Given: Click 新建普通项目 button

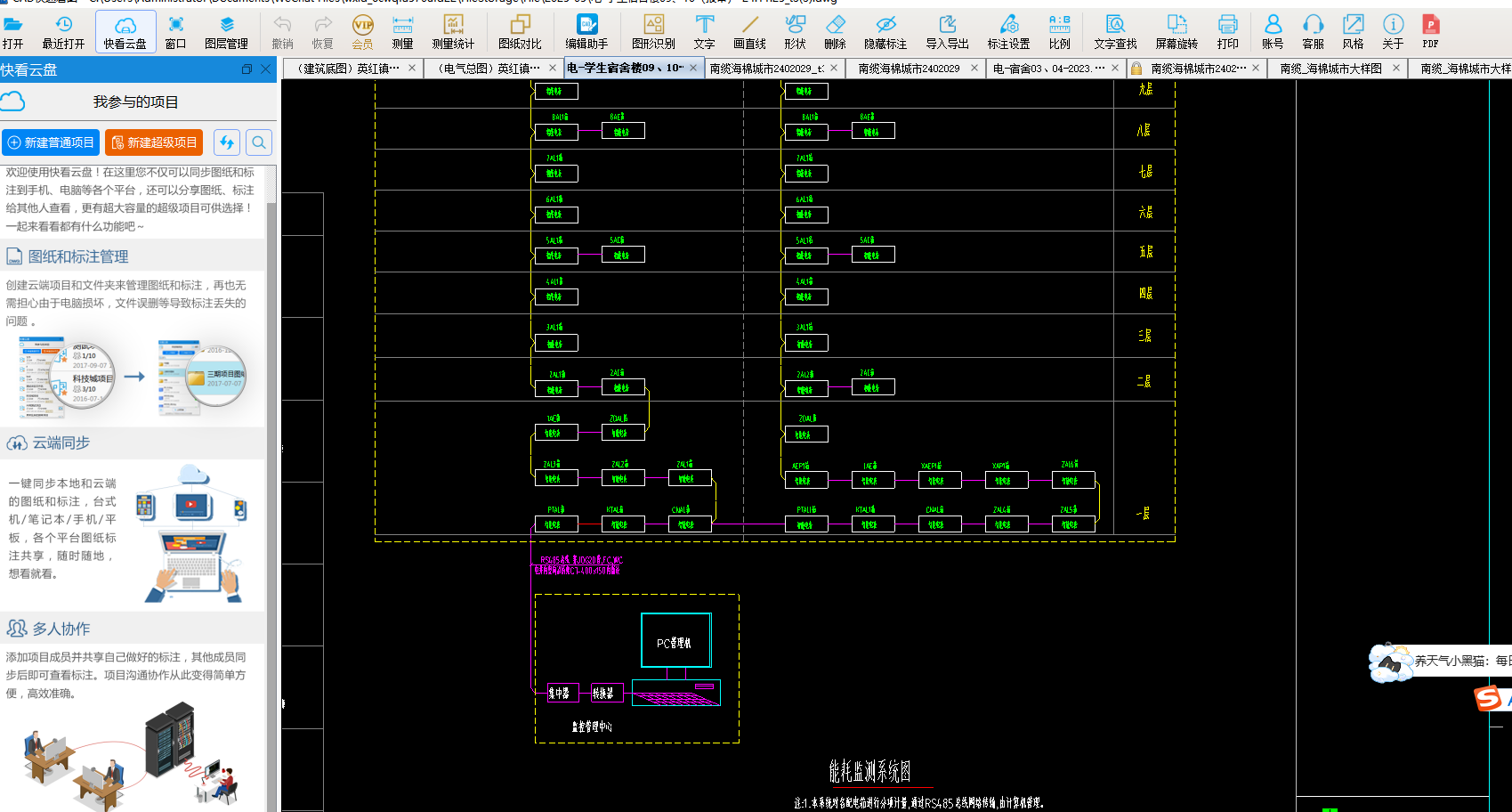Looking at the screenshot, I should tap(51, 142).
